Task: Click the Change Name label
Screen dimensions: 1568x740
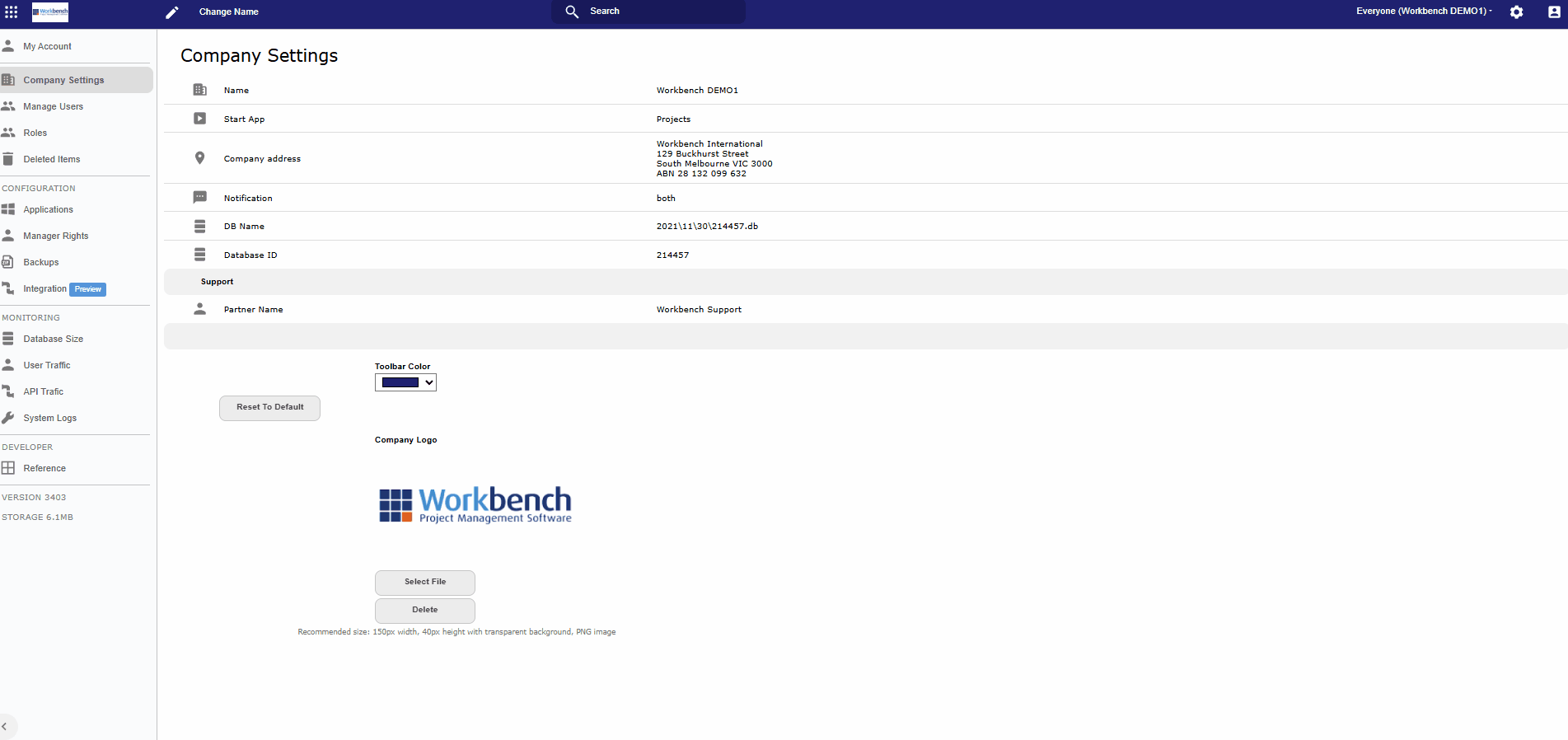Action: (229, 12)
